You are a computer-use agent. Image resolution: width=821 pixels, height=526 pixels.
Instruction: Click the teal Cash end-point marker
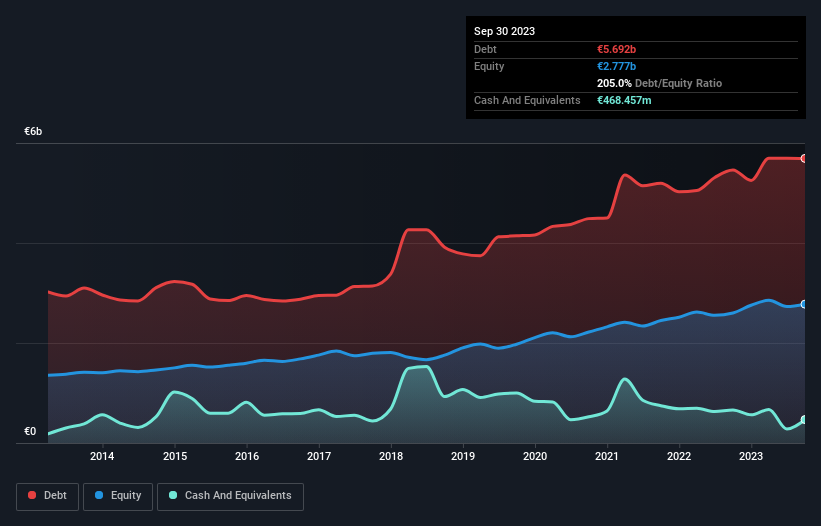pyautogui.click(x=804, y=420)
